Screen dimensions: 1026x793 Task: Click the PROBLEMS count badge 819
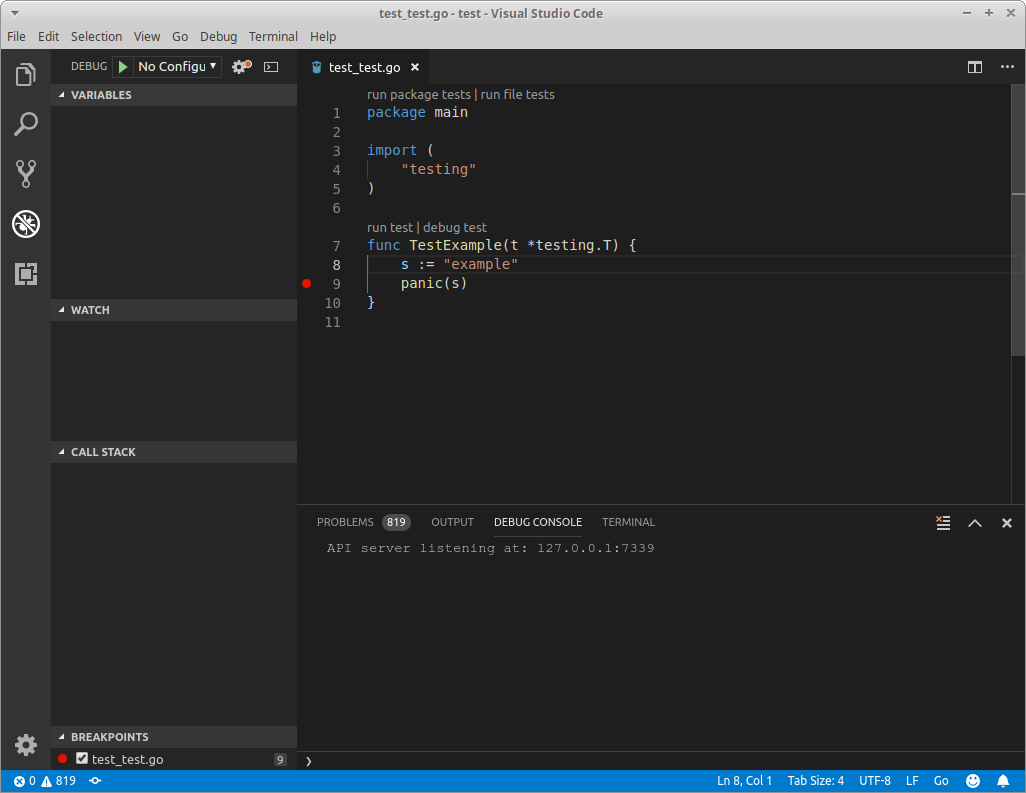tap(396, 522)
